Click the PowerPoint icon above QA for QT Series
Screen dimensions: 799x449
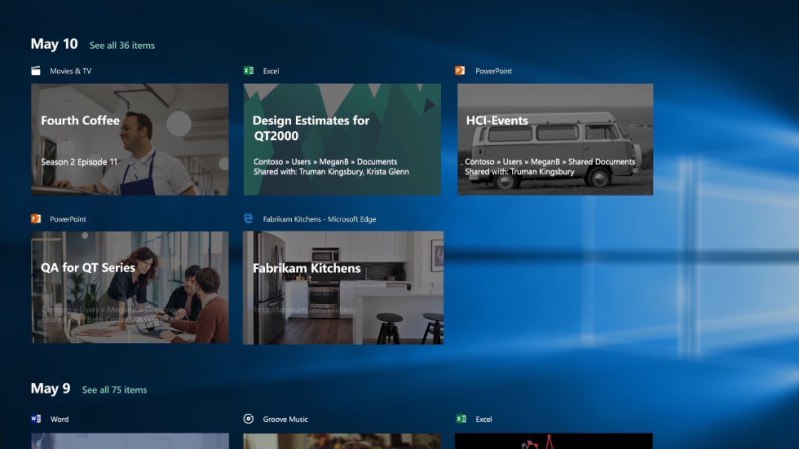click(36, 219)
